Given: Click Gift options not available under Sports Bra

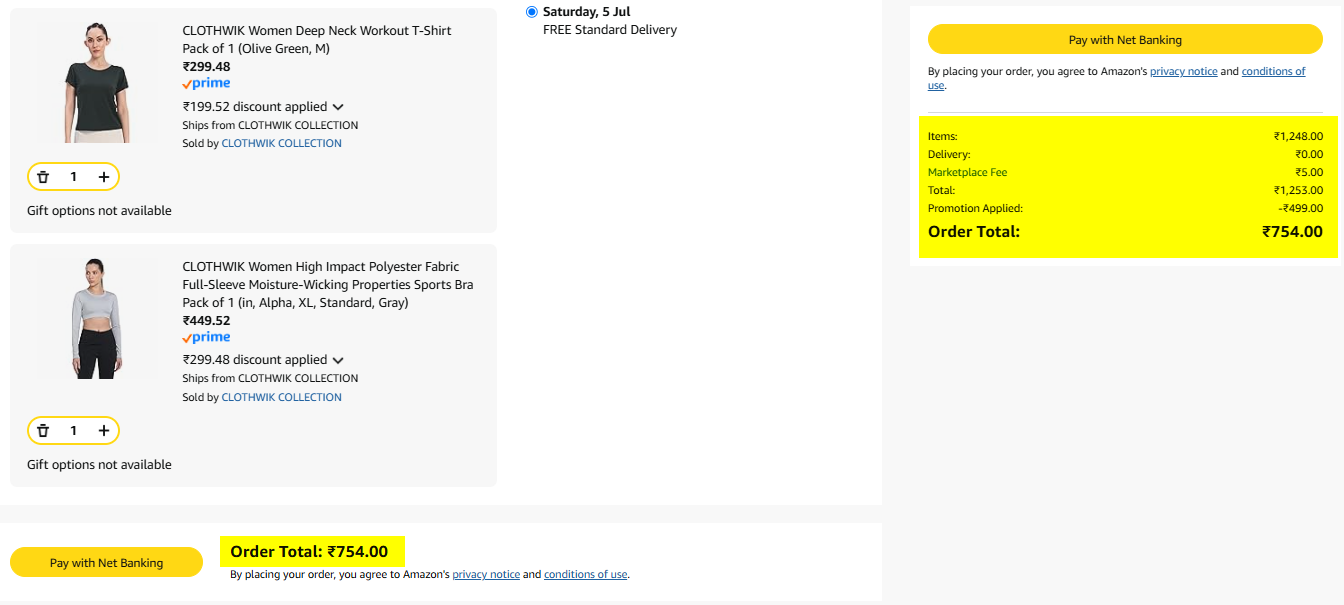Looking at the screenshot, I should click(x=99, y=465).
